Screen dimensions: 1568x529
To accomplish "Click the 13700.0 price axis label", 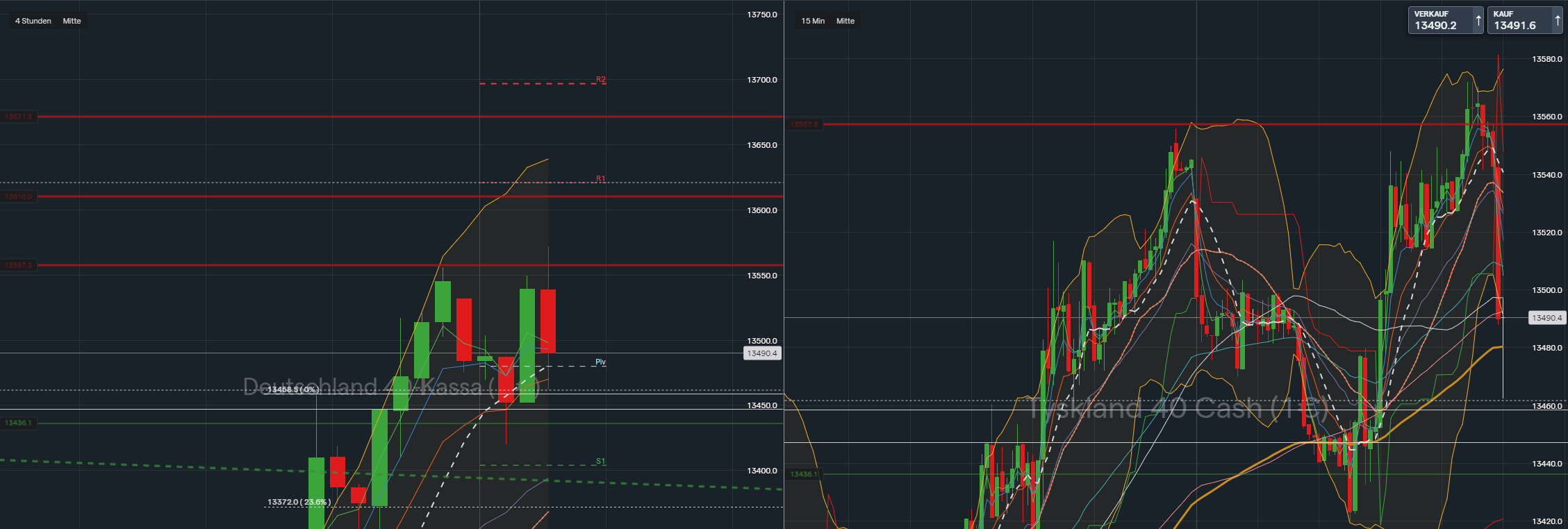I will pos(762,80).
